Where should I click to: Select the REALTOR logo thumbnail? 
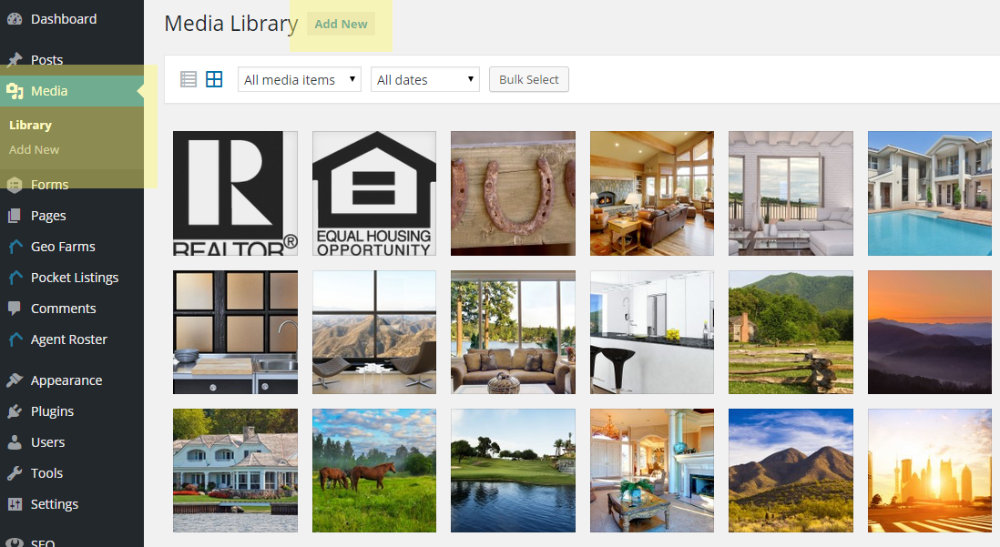(235, 193)
